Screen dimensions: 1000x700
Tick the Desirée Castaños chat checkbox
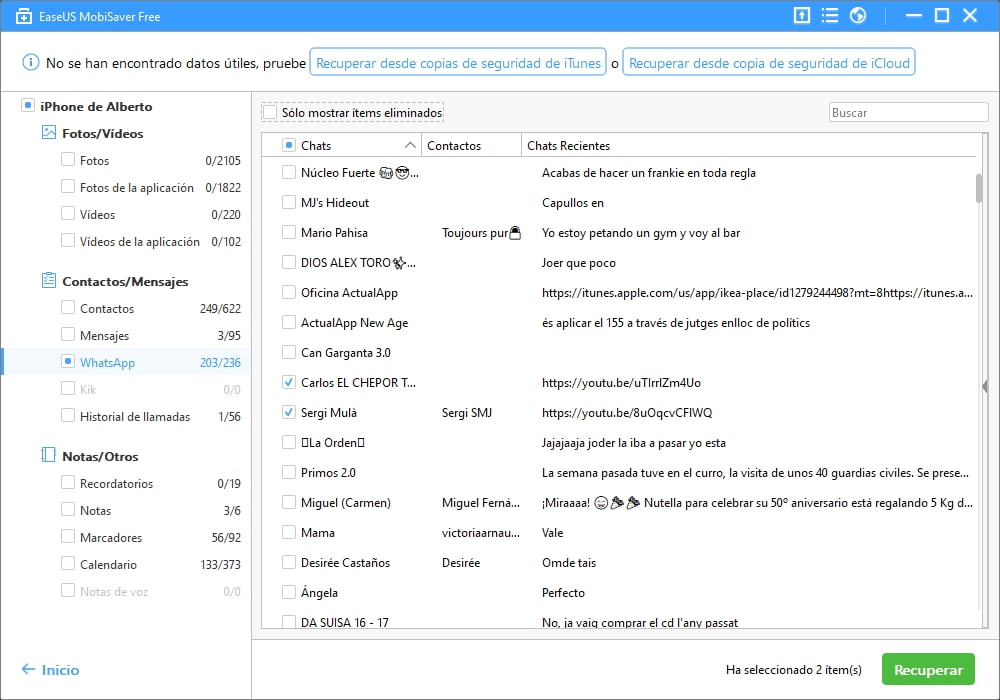click(x=289, y=562)
